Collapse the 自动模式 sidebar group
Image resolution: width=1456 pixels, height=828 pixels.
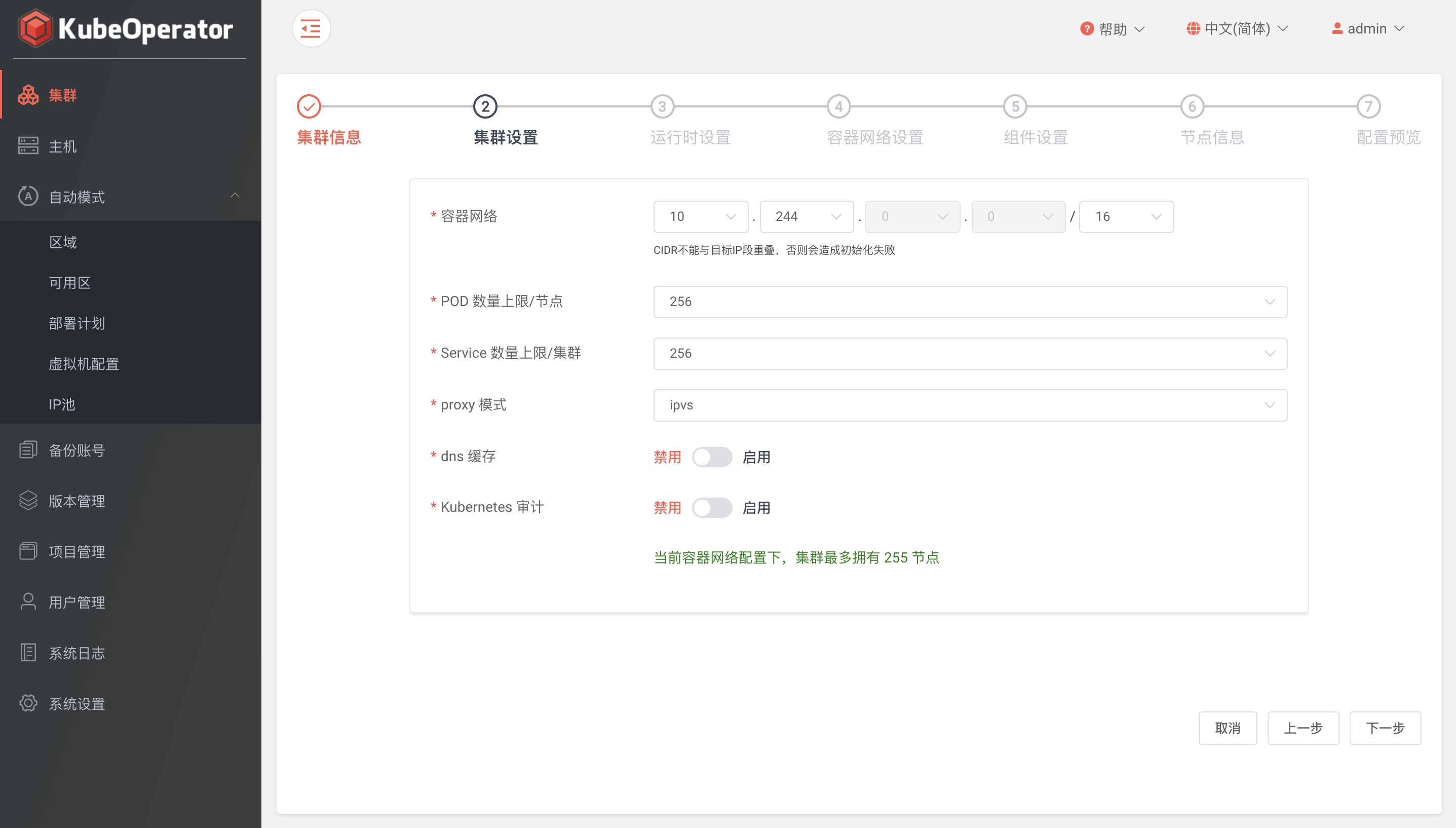[236, 196]
